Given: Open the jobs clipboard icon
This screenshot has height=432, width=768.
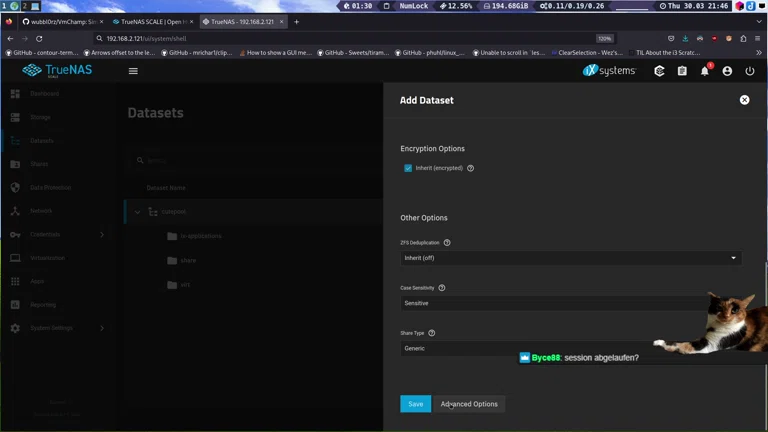Looking at the screenshot, I should click(x=682, y=71).
